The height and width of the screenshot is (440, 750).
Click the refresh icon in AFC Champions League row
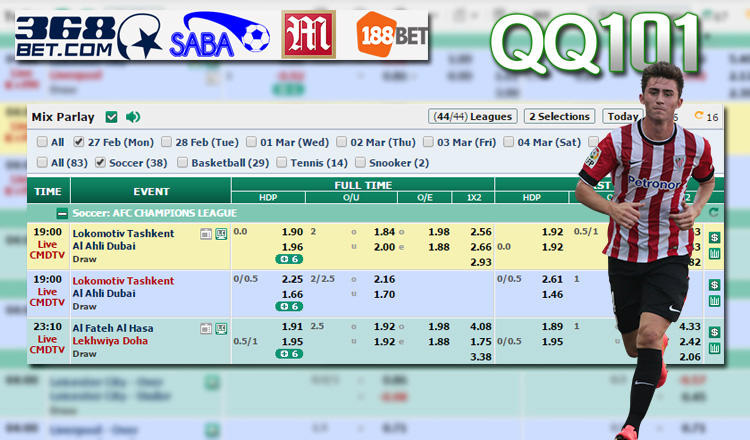click(714, 213)
